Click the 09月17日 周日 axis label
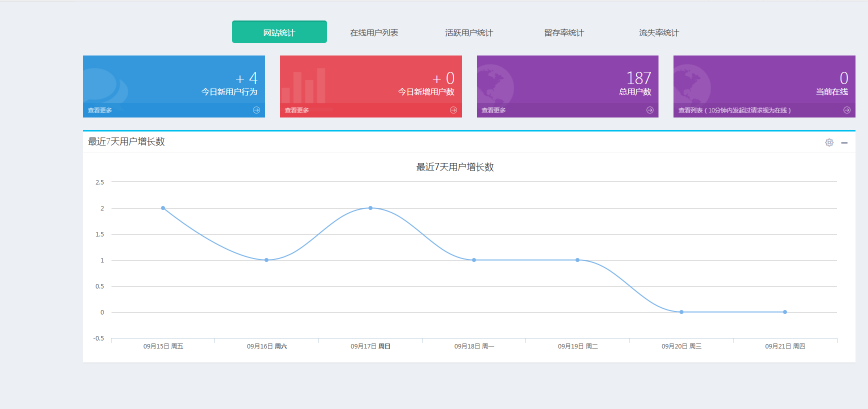 [370, 346]
